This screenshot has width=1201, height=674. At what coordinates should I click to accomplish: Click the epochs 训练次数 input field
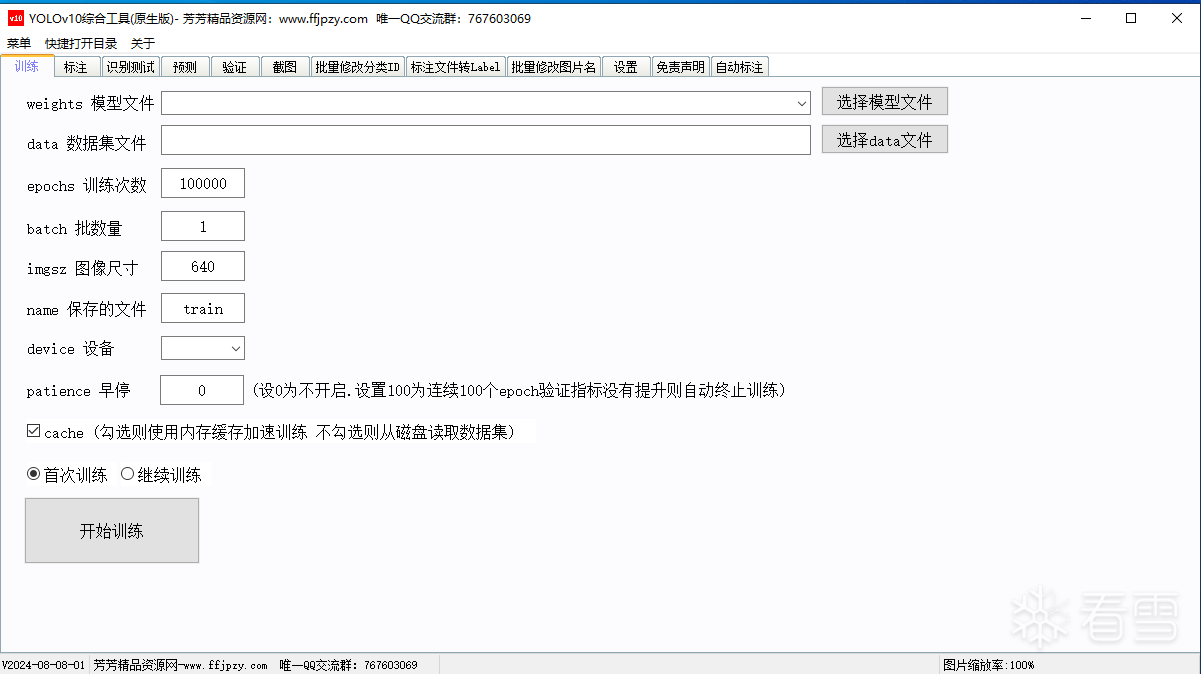(203, 184)
